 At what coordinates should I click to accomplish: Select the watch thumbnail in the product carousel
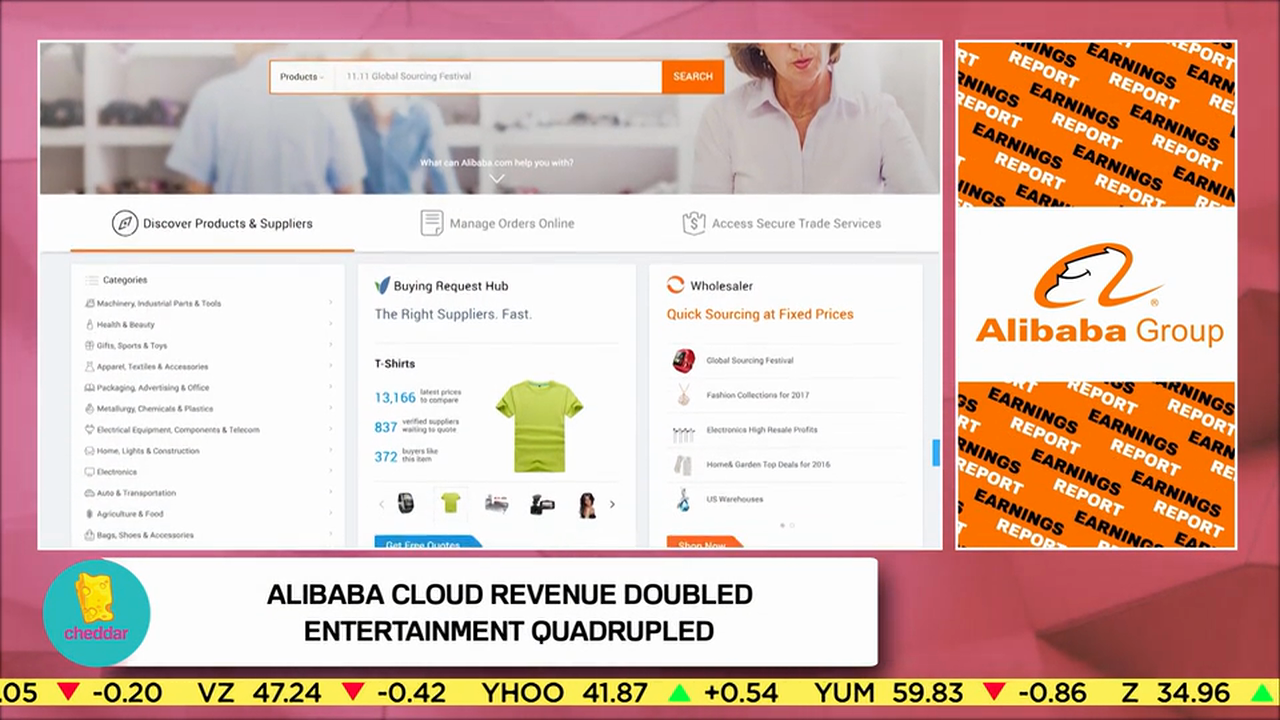pyautogui.click(x=406, y=503)
